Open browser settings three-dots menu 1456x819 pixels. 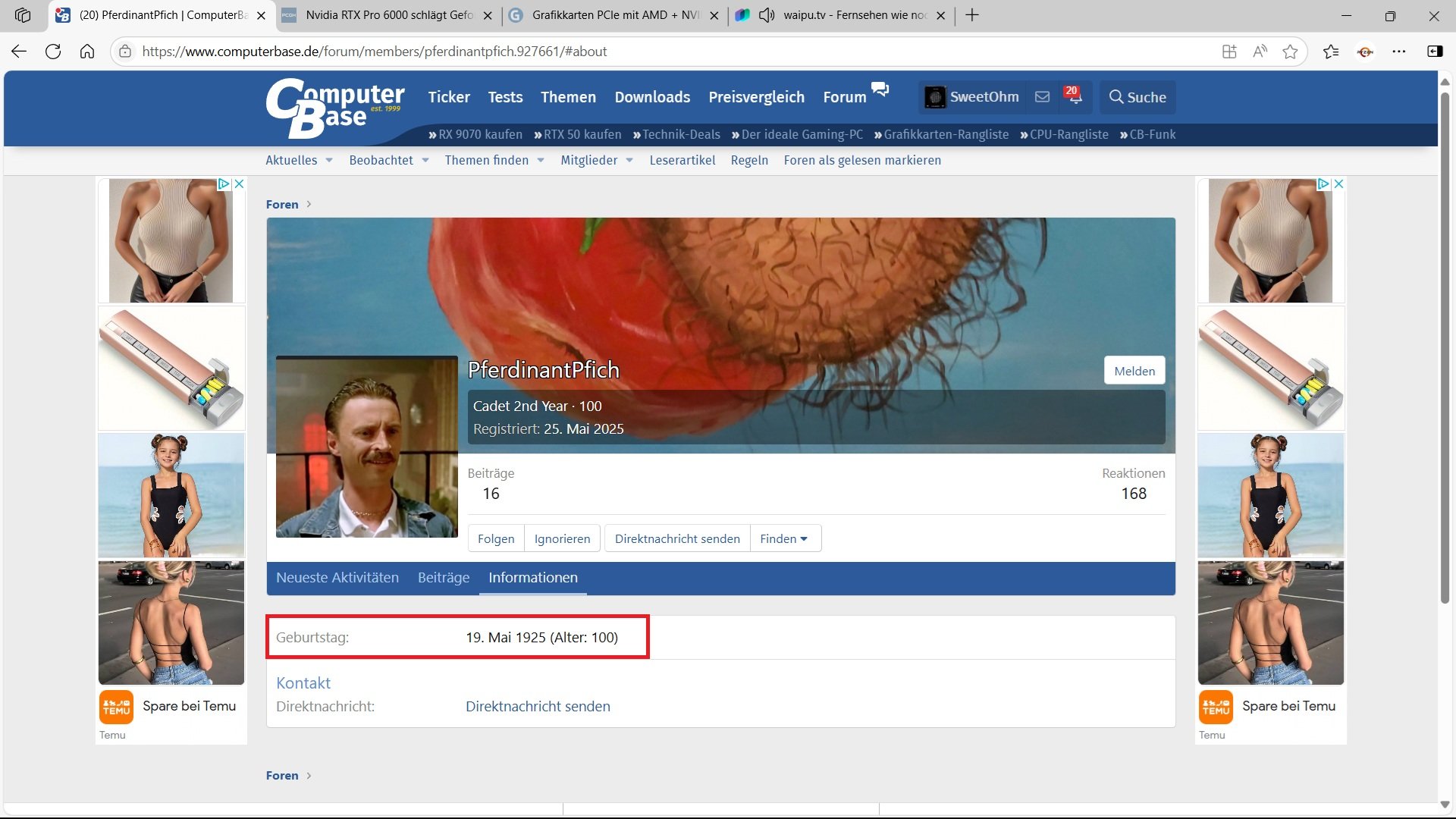[x=1399, y=52]
